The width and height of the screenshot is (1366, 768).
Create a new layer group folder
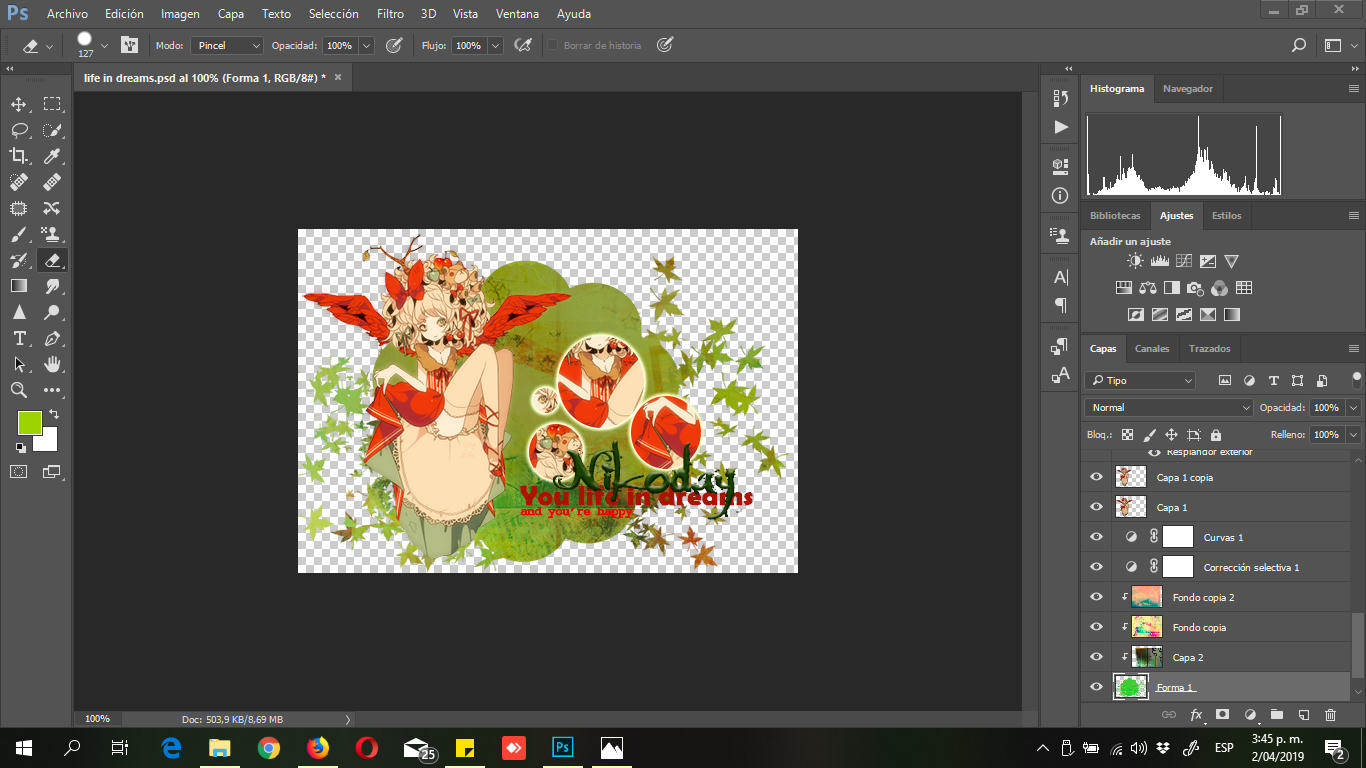(x=1276, y=715)
